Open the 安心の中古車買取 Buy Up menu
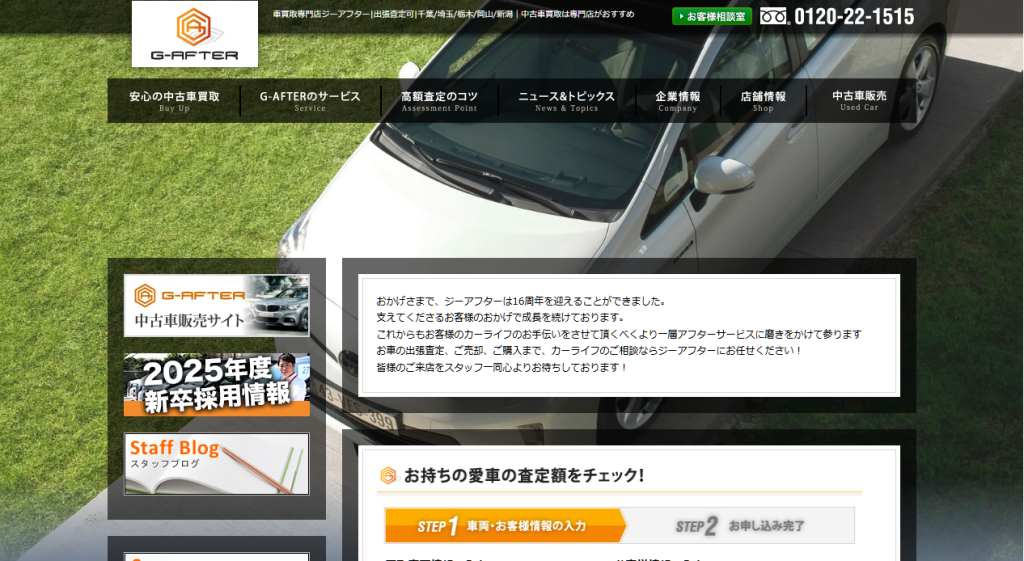The height and width of the screenshot is (561, 1024). (174, 101)
